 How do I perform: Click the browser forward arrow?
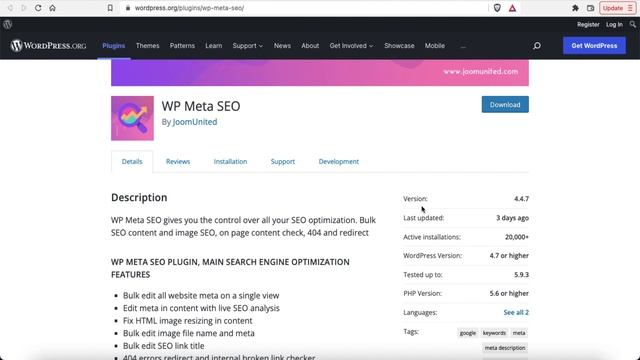[x=24, y=8]
